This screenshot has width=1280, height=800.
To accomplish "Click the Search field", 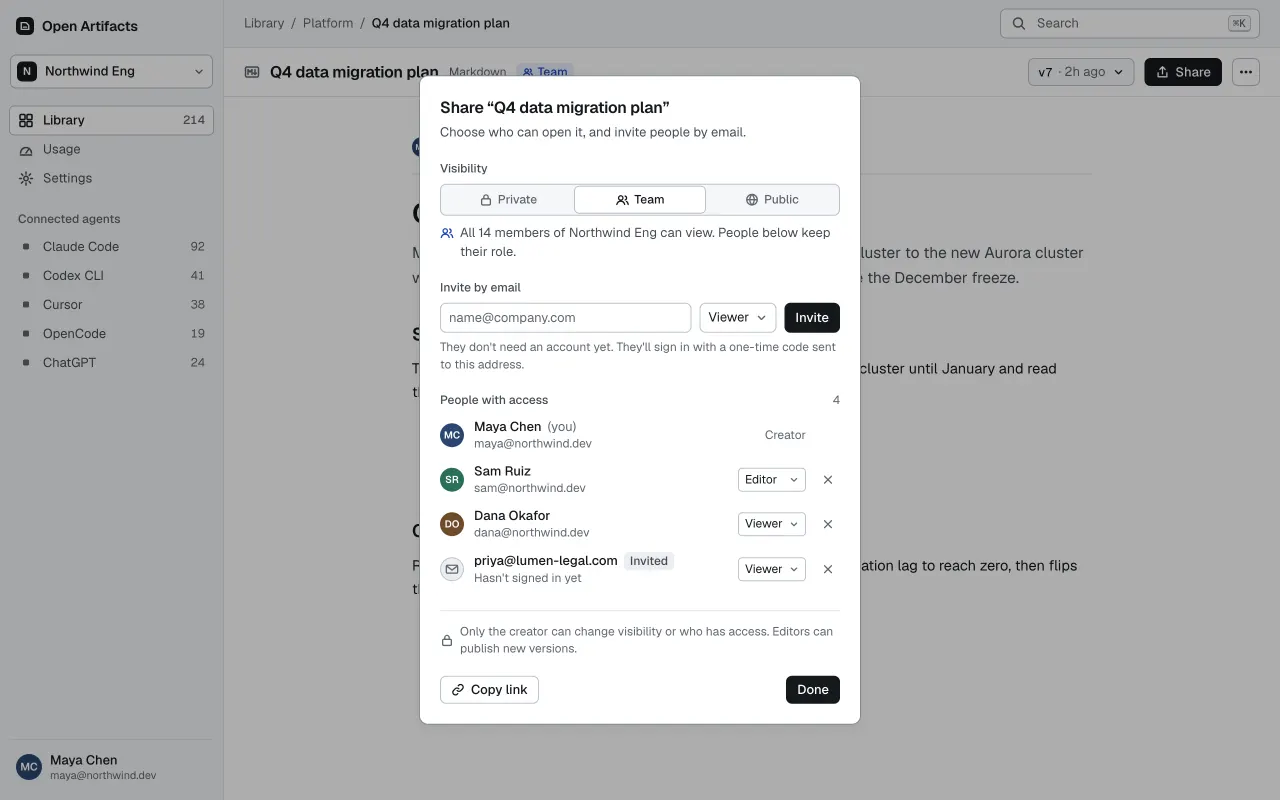I will click(x=1129, y=23).
